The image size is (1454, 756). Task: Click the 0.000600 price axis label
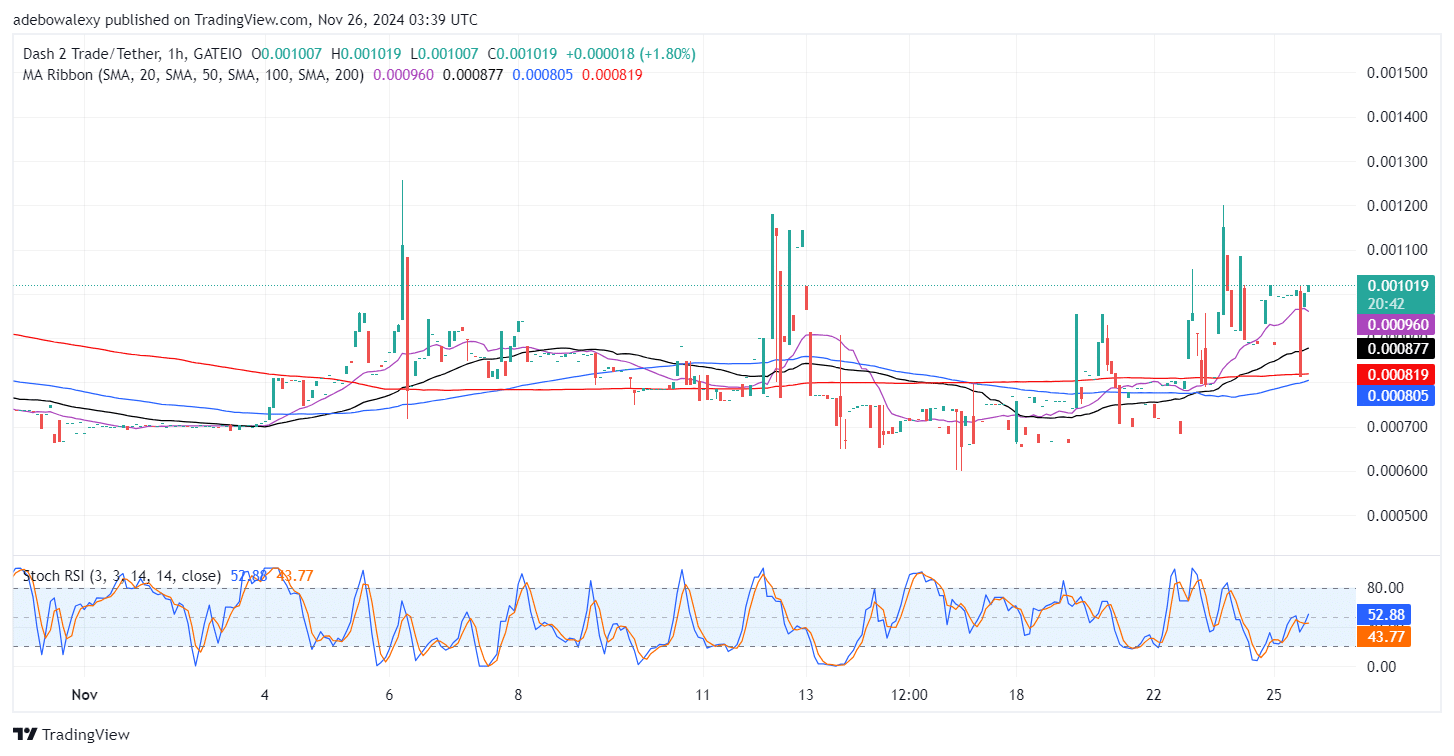(1399, 471)
